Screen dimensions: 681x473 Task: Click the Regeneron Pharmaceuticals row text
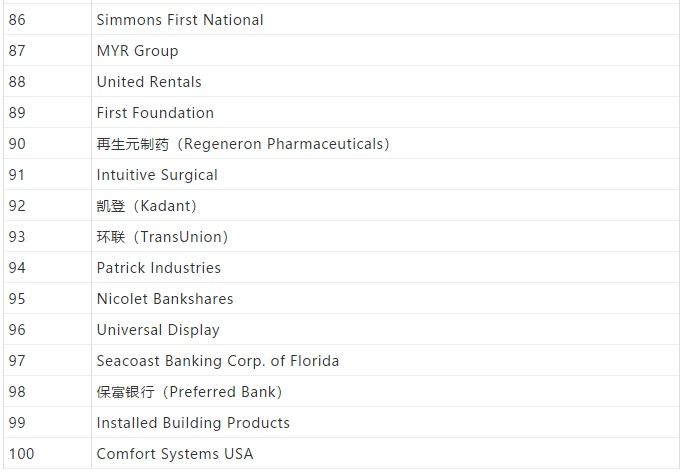pos(243,144)
